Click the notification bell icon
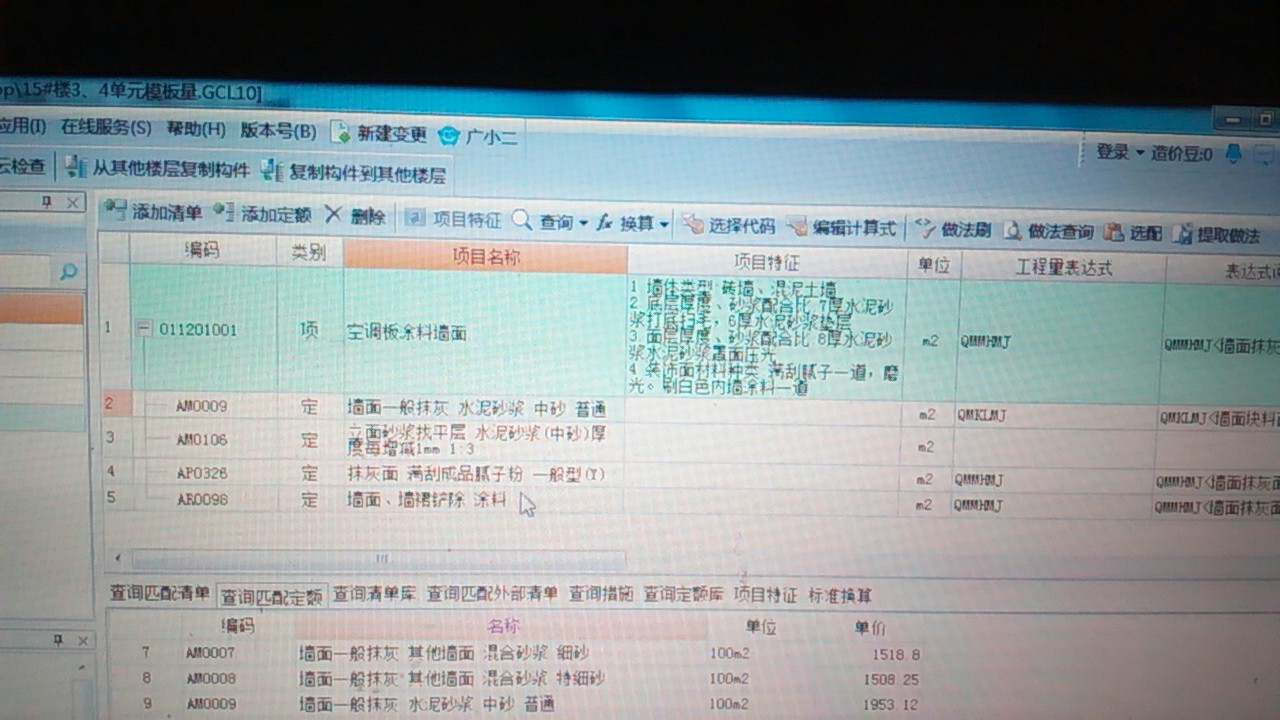This screenshot has width=1280, height=720. tap(1234, 153)
